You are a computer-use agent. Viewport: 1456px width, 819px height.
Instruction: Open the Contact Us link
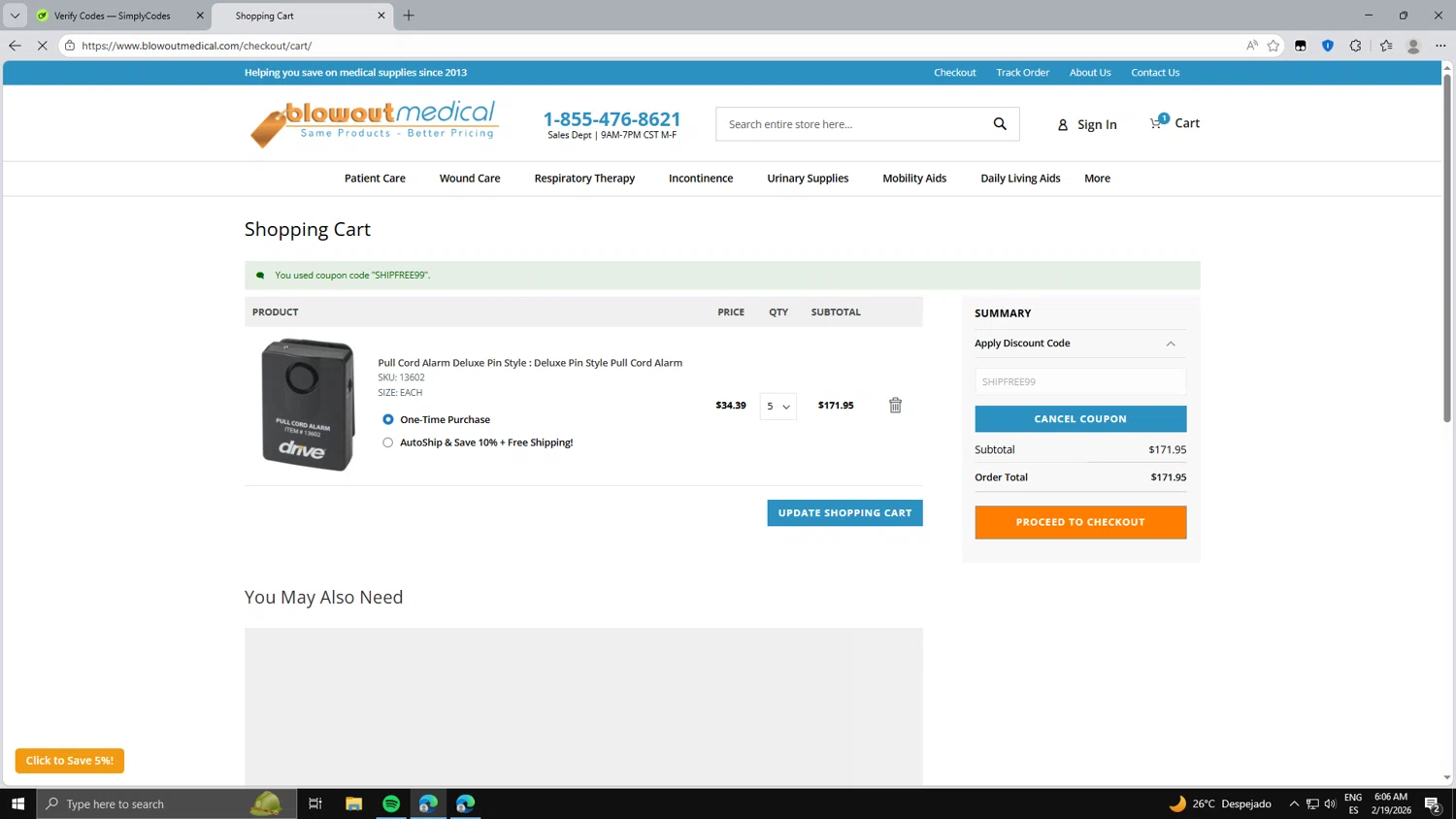tap(1155, 73)
